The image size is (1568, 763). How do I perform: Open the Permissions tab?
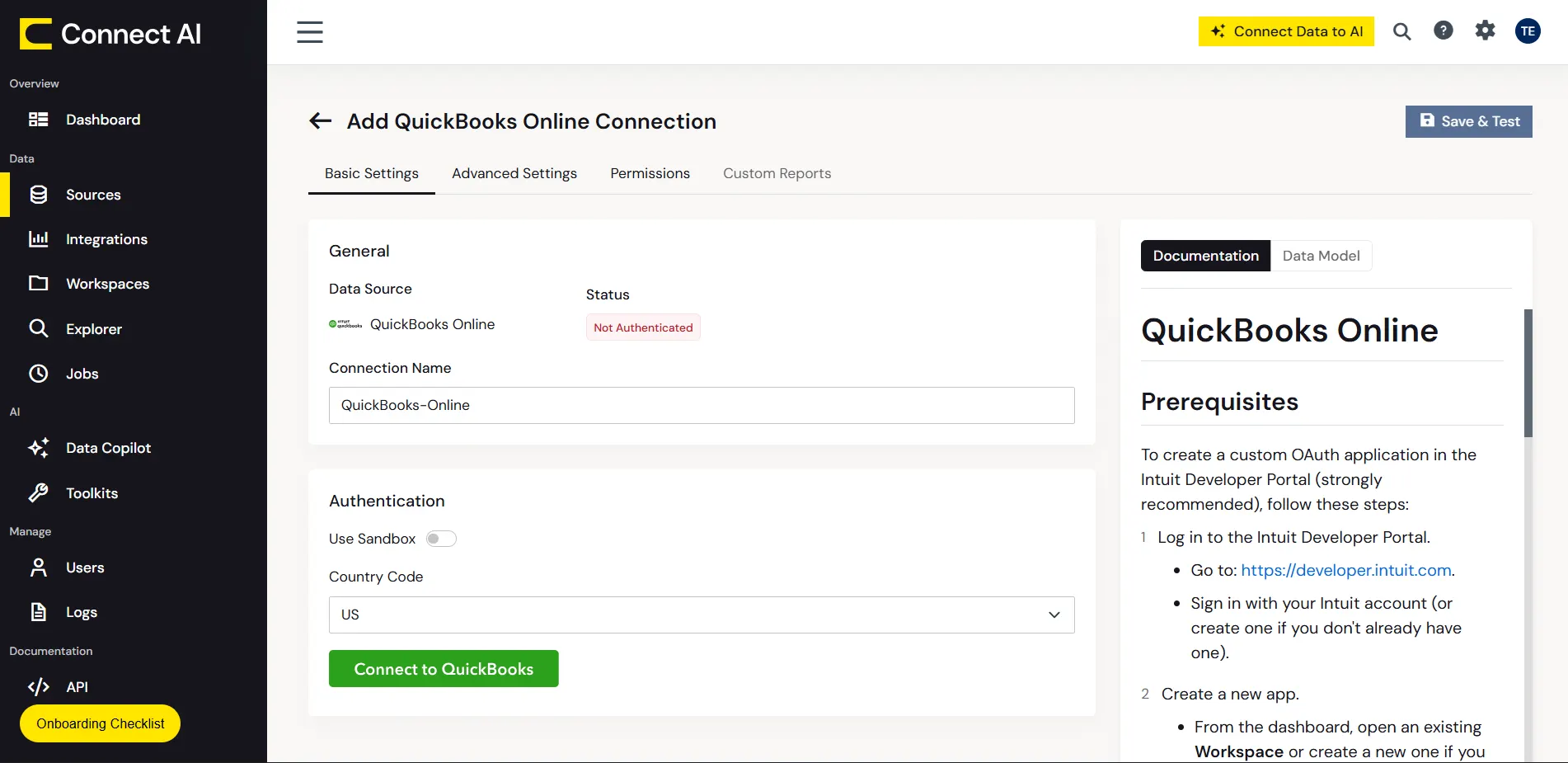(650, 173)
